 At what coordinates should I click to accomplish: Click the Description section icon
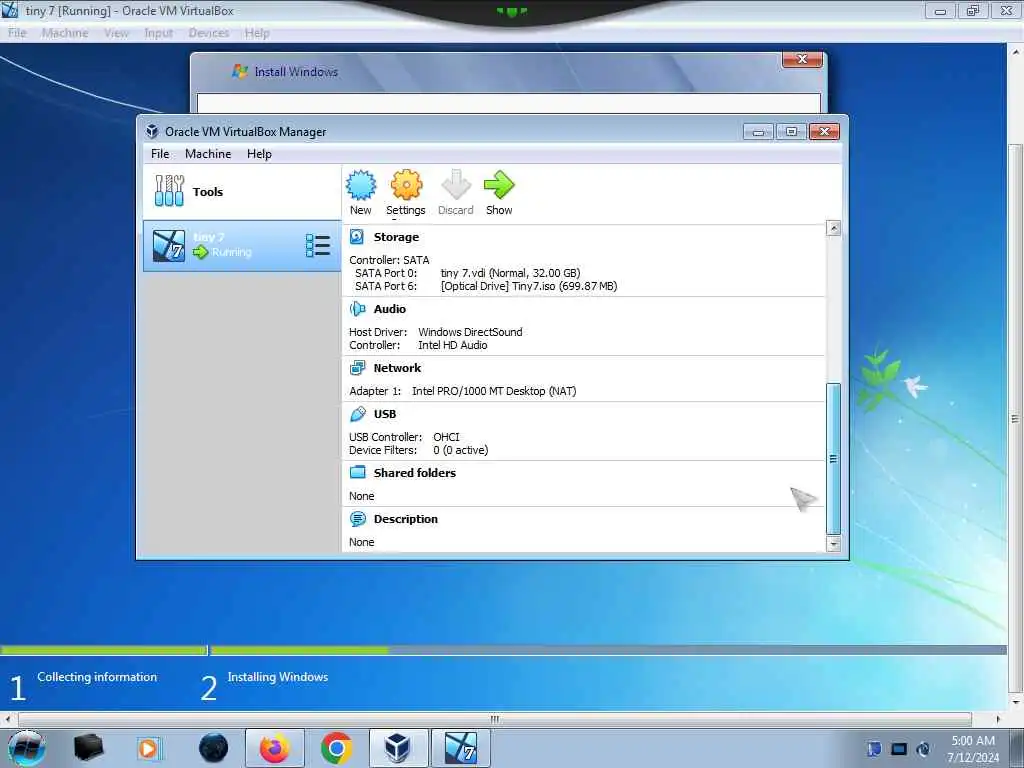[357, 519]
